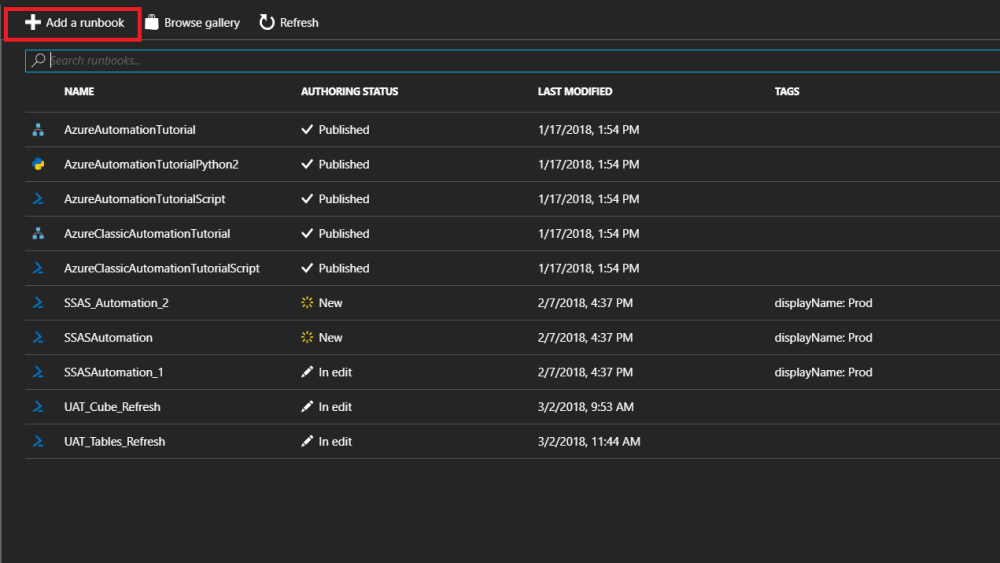
Task: Click the graphical runbook icon beside AzureAutomationTutorial
Action: tap(38, 130)
